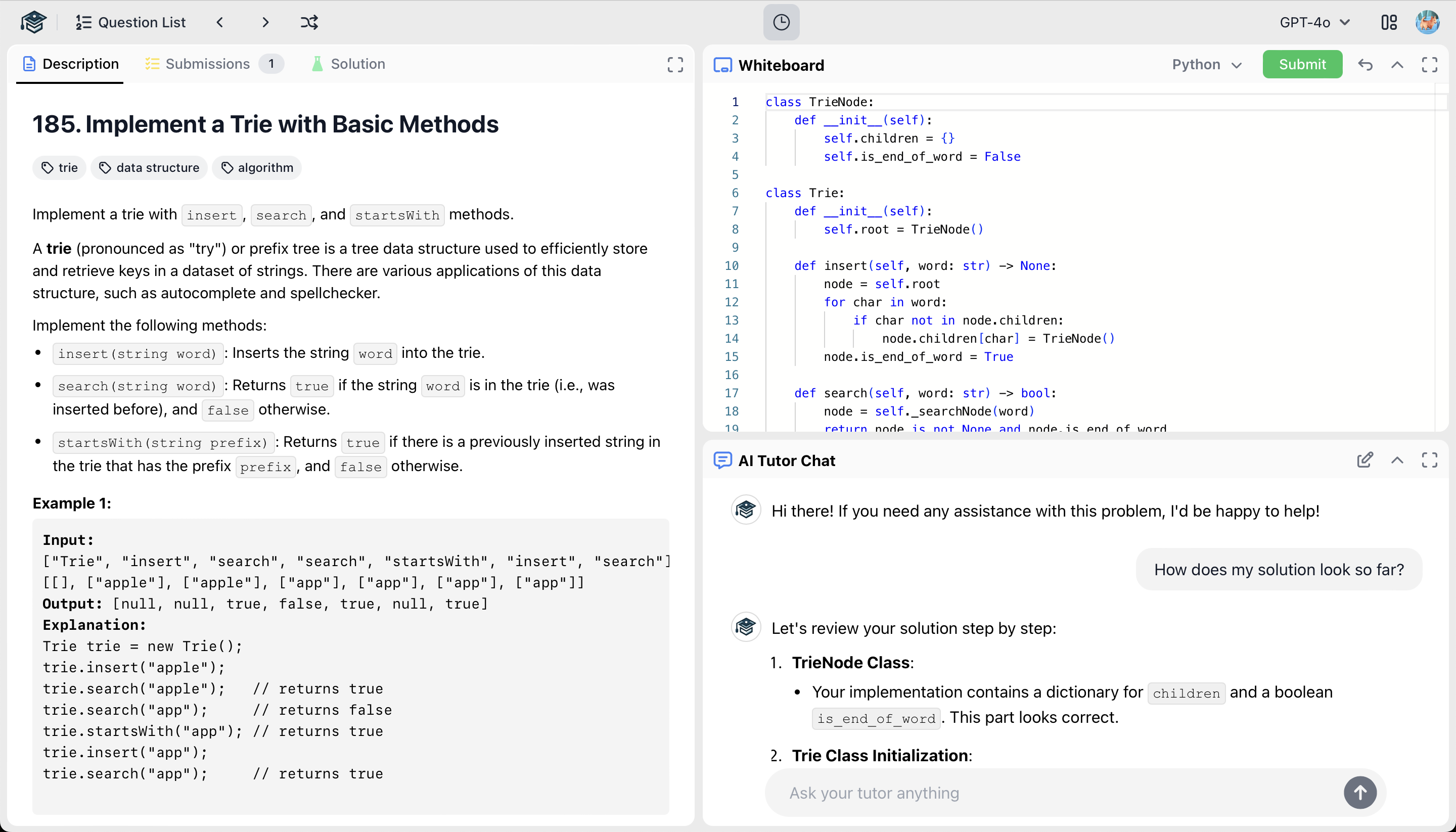
Task: Expand AI Tutor Chat to fullscreen
Action: point(1429,460)
